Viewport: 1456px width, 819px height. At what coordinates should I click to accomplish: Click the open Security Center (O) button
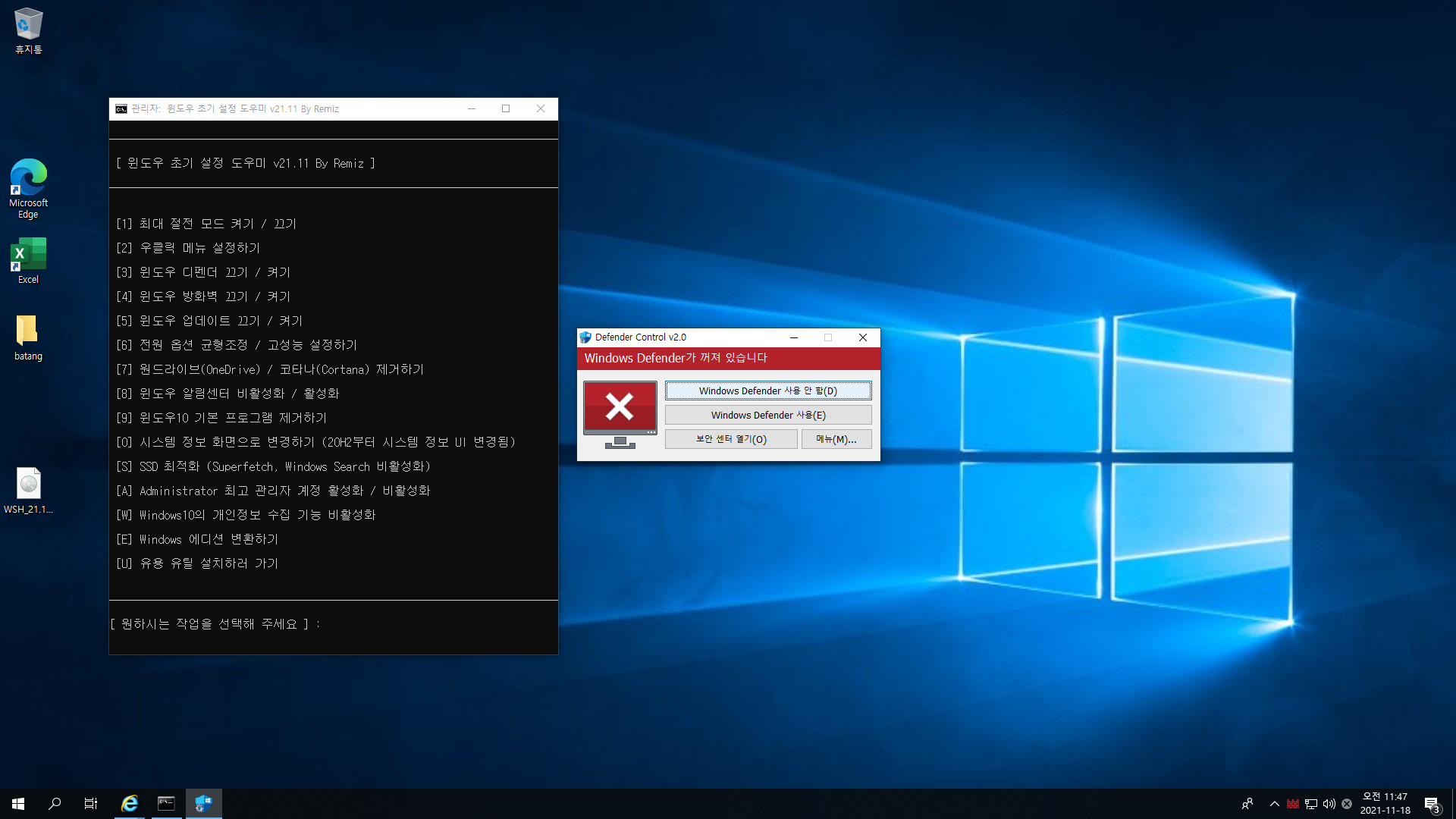click(731, 439)
